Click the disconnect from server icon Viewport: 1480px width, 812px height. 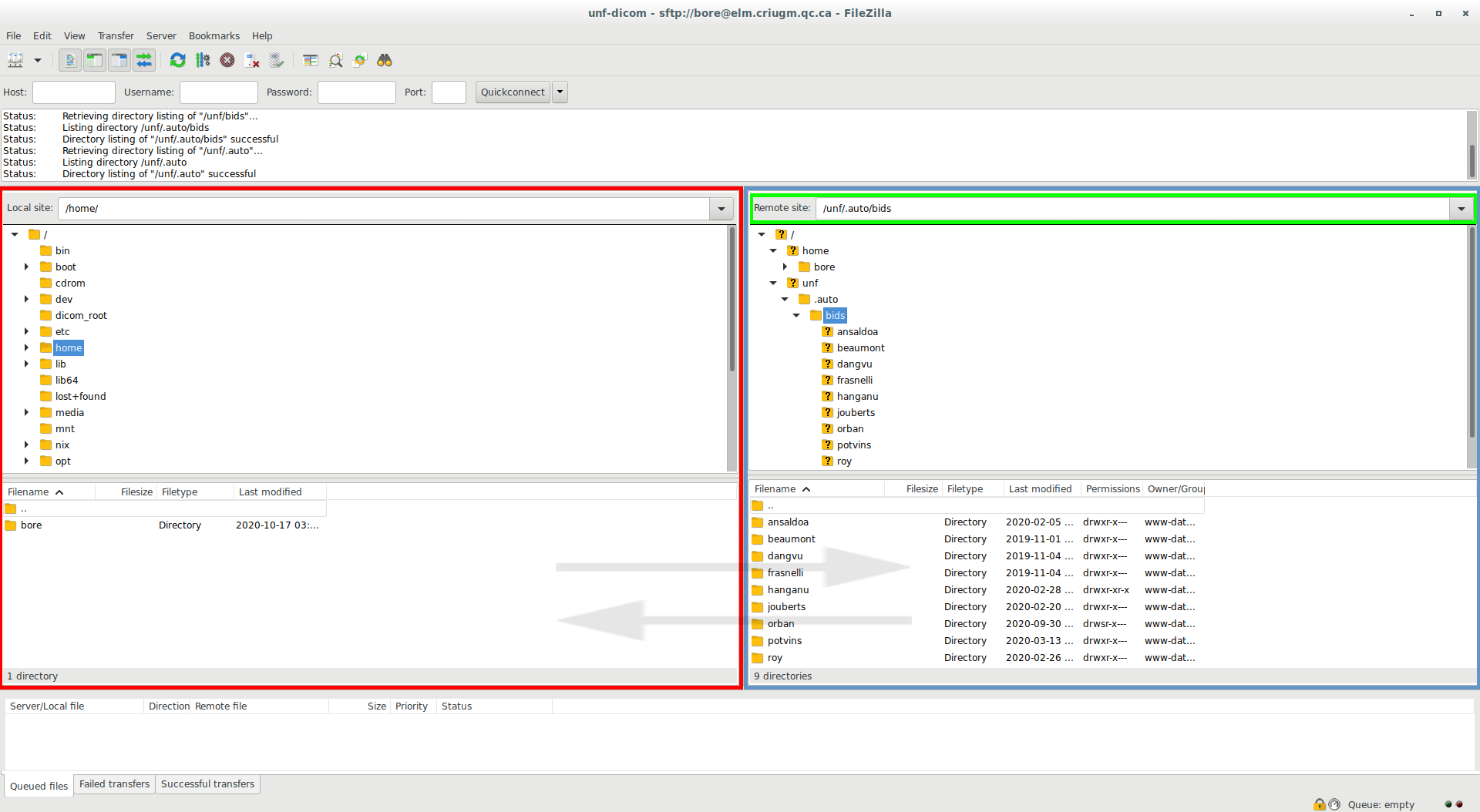click(x=252, y=60)
